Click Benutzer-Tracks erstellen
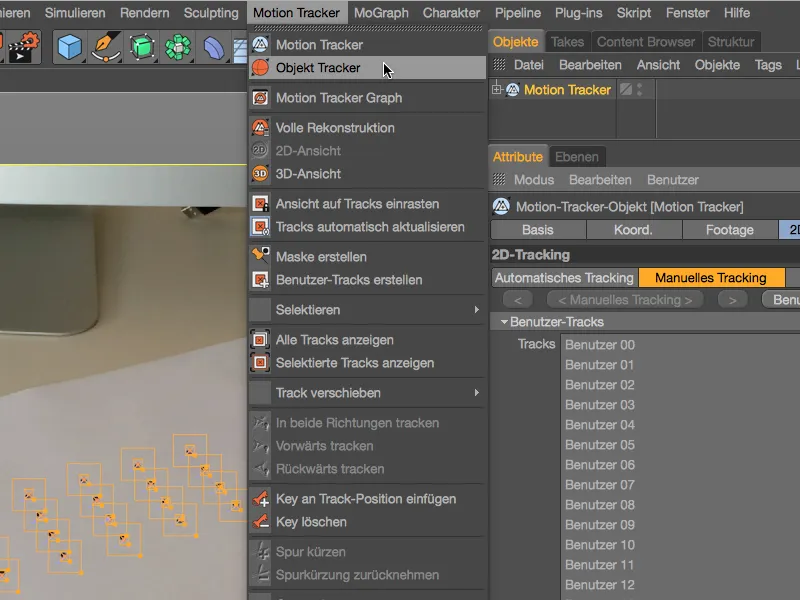 pyautogui.click(x=367, y=280)
